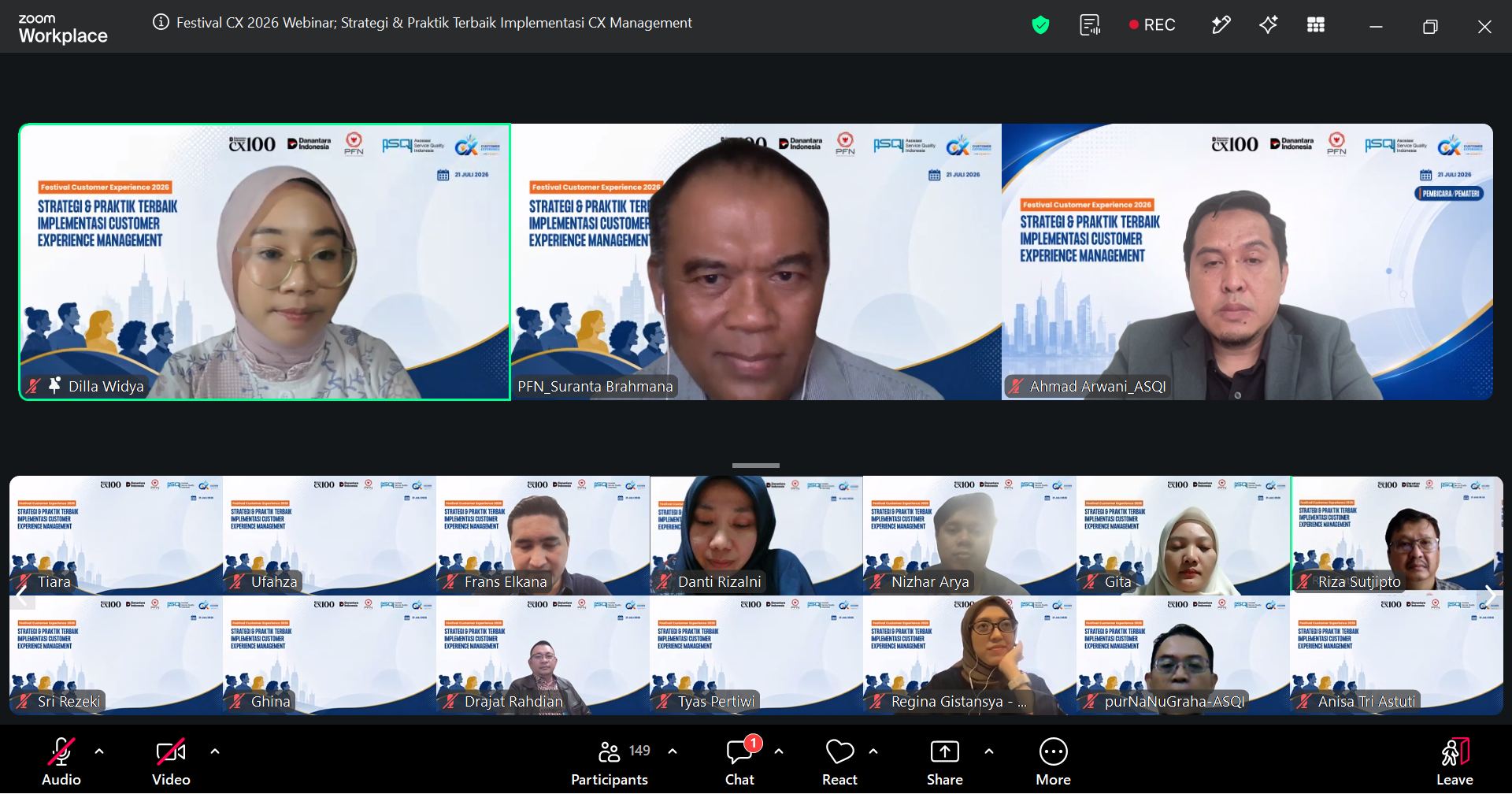Click the muted mic icon on Ahmad Arwani_ASQI
This screenshot has width=1512, height=794.
coord(1016,386)
